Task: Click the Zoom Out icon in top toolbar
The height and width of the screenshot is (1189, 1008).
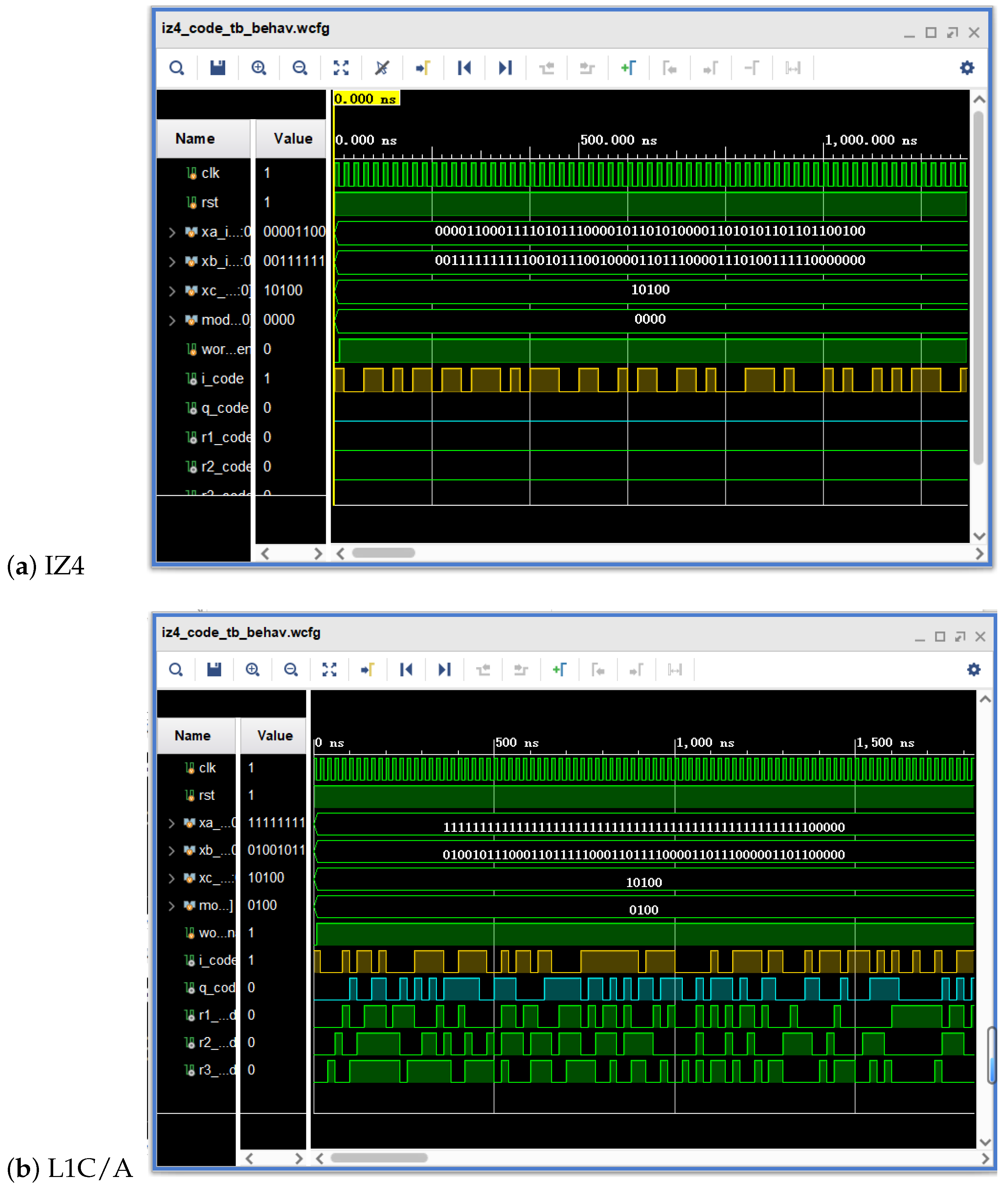Action: (300, 68)
